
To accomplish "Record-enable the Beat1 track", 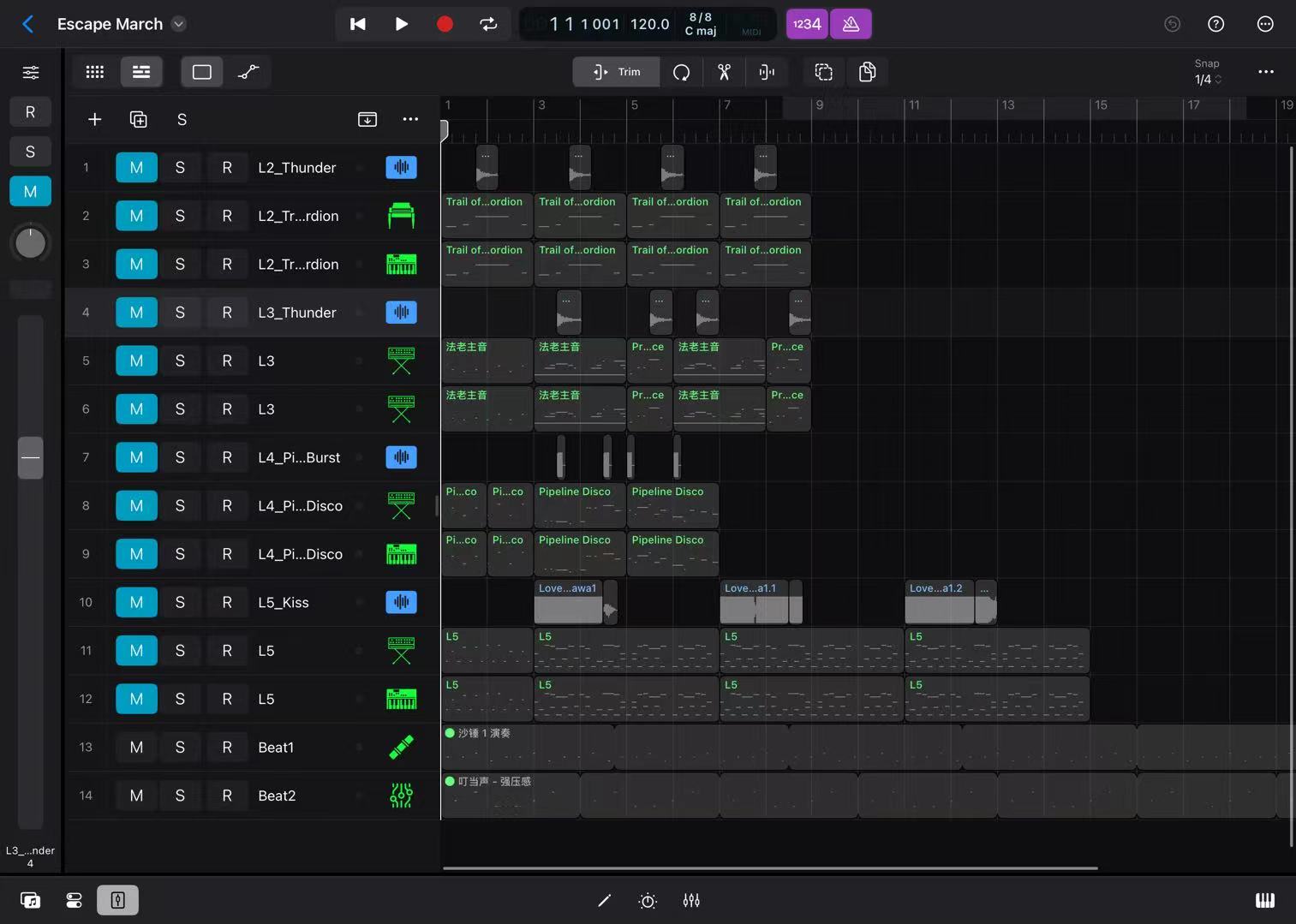I will [227, 748].
